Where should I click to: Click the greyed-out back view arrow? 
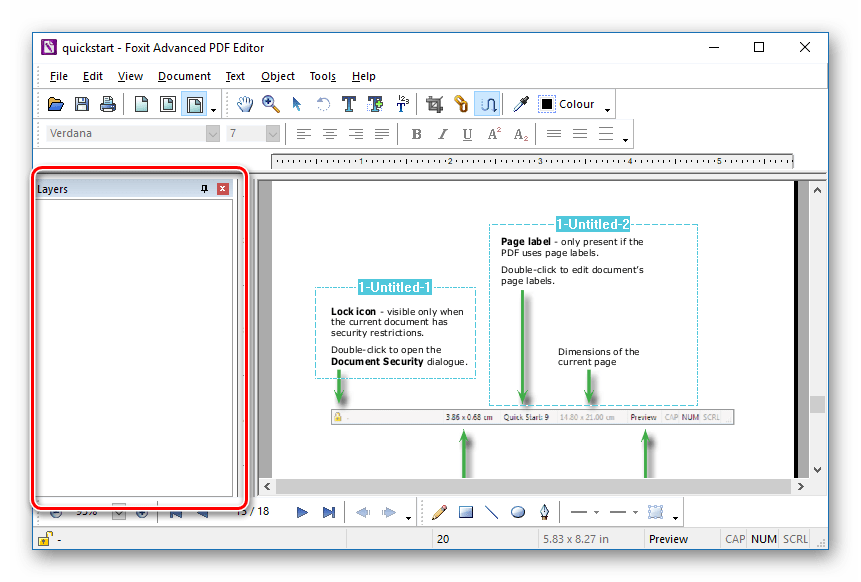pyautogui.click(x=363, y=512)
